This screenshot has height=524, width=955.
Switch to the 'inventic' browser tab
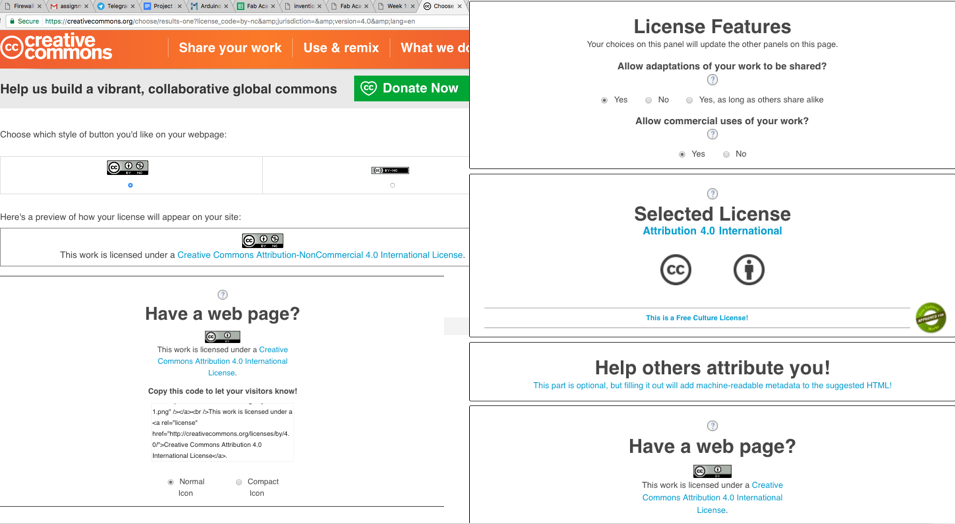pyautogui.click(x=303, y=6)
